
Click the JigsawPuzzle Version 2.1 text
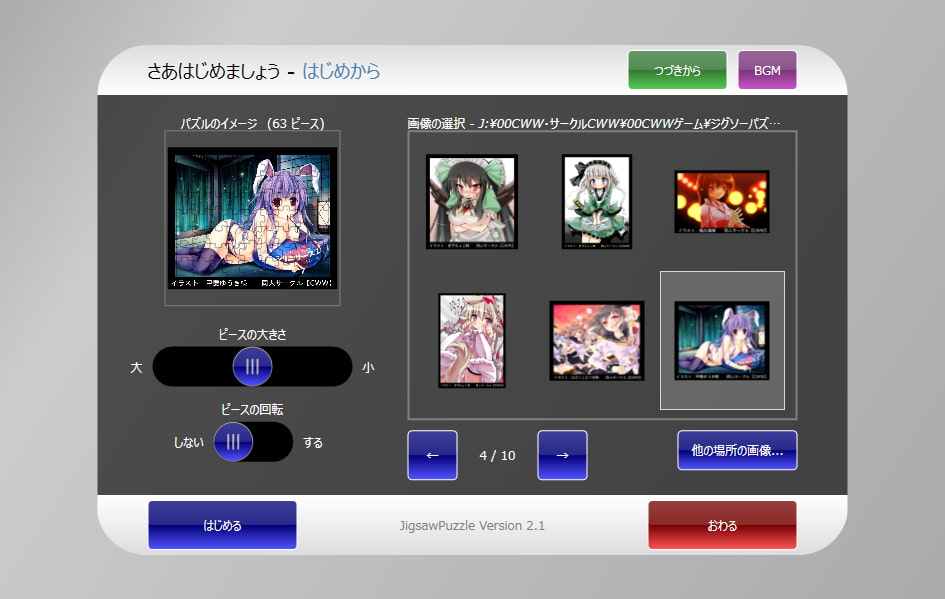pyautogui.click(x=472, y=525)
